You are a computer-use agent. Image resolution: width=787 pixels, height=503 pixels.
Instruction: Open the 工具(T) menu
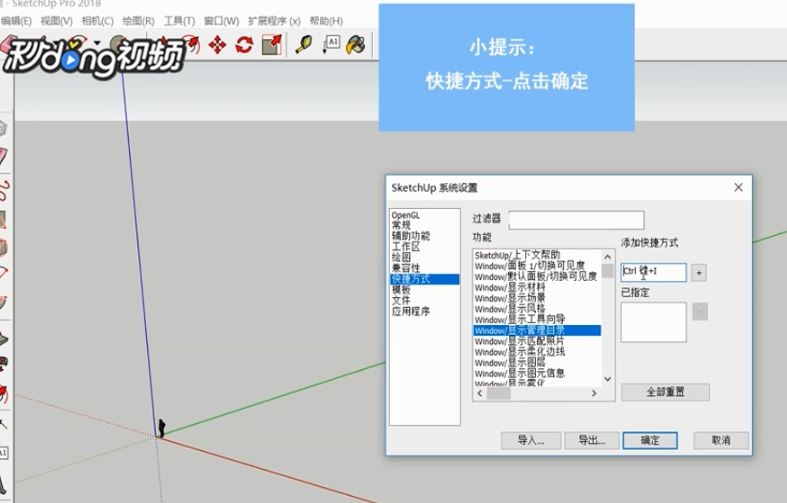179,21
